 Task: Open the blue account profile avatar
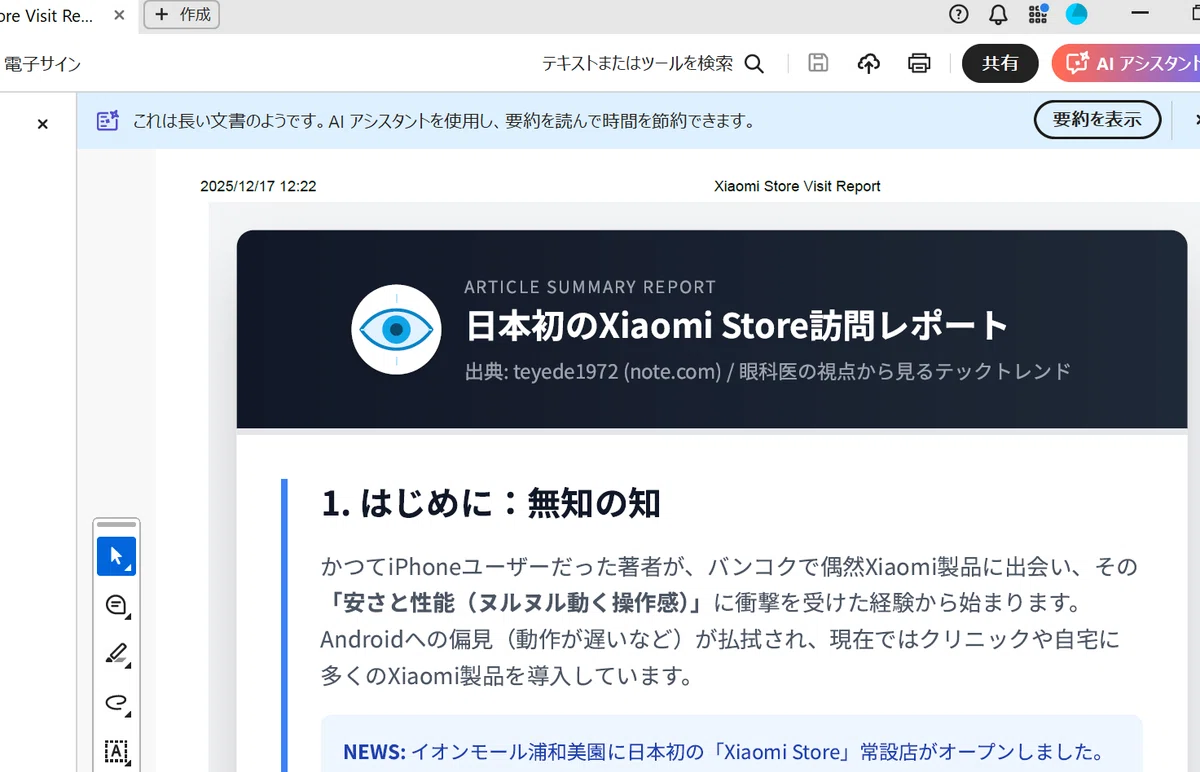(1076, 14)
